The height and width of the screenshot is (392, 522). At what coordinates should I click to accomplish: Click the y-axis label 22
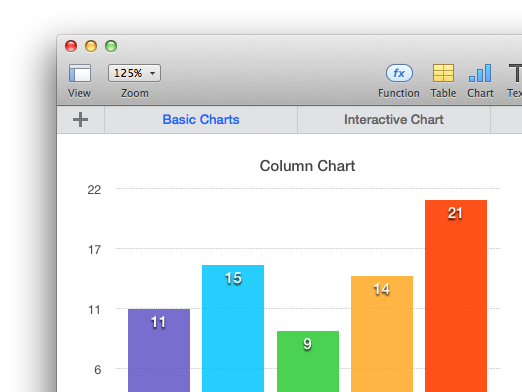coord(94,190)
